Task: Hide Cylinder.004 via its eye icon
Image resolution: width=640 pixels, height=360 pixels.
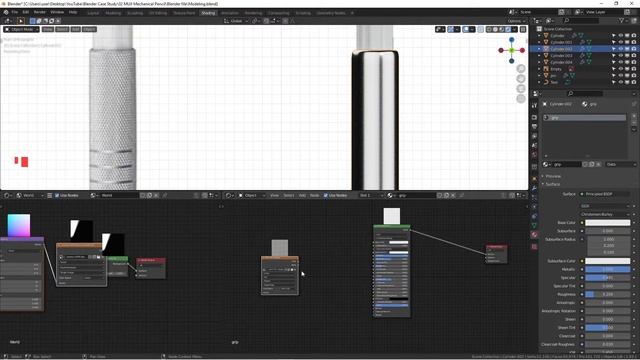Action: coord(620,62)
